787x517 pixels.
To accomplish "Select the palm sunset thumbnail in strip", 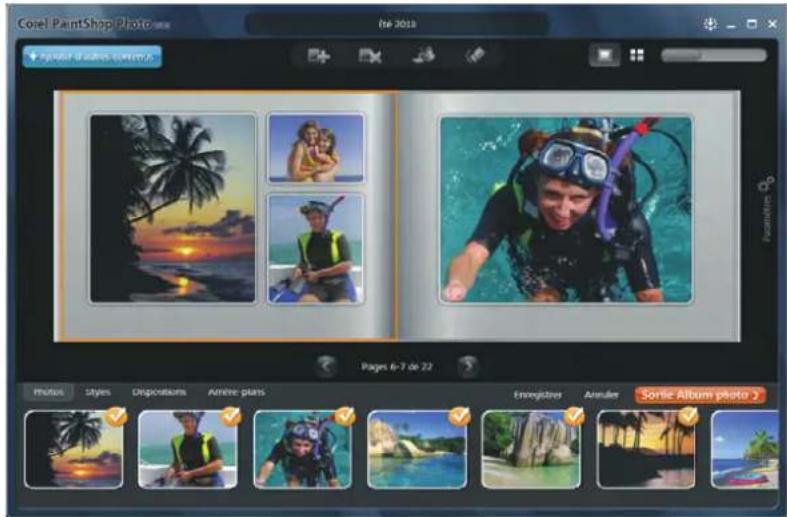I will (x=74, y=449).
